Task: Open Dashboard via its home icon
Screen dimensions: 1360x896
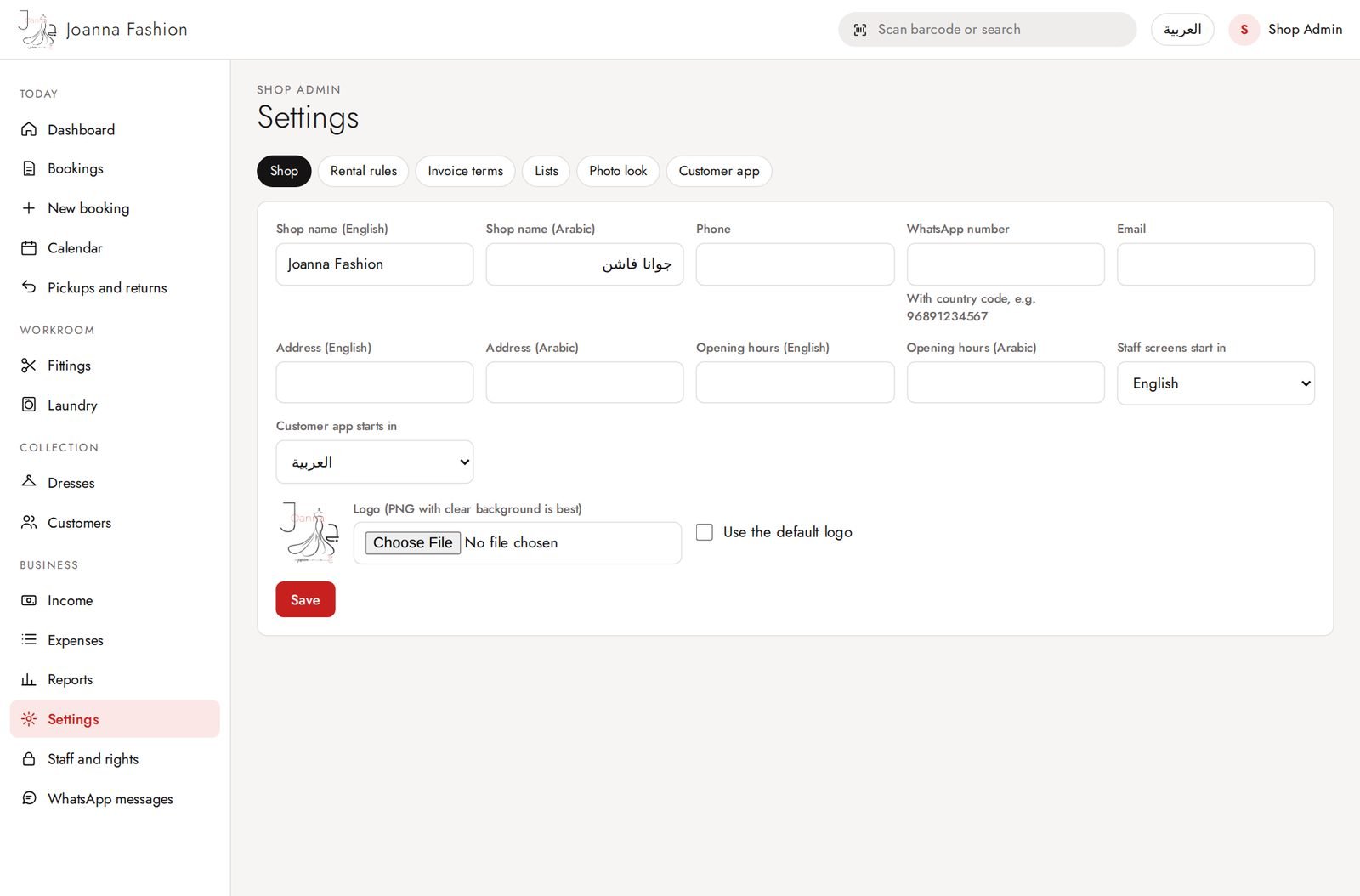Action: coord(29,129)
